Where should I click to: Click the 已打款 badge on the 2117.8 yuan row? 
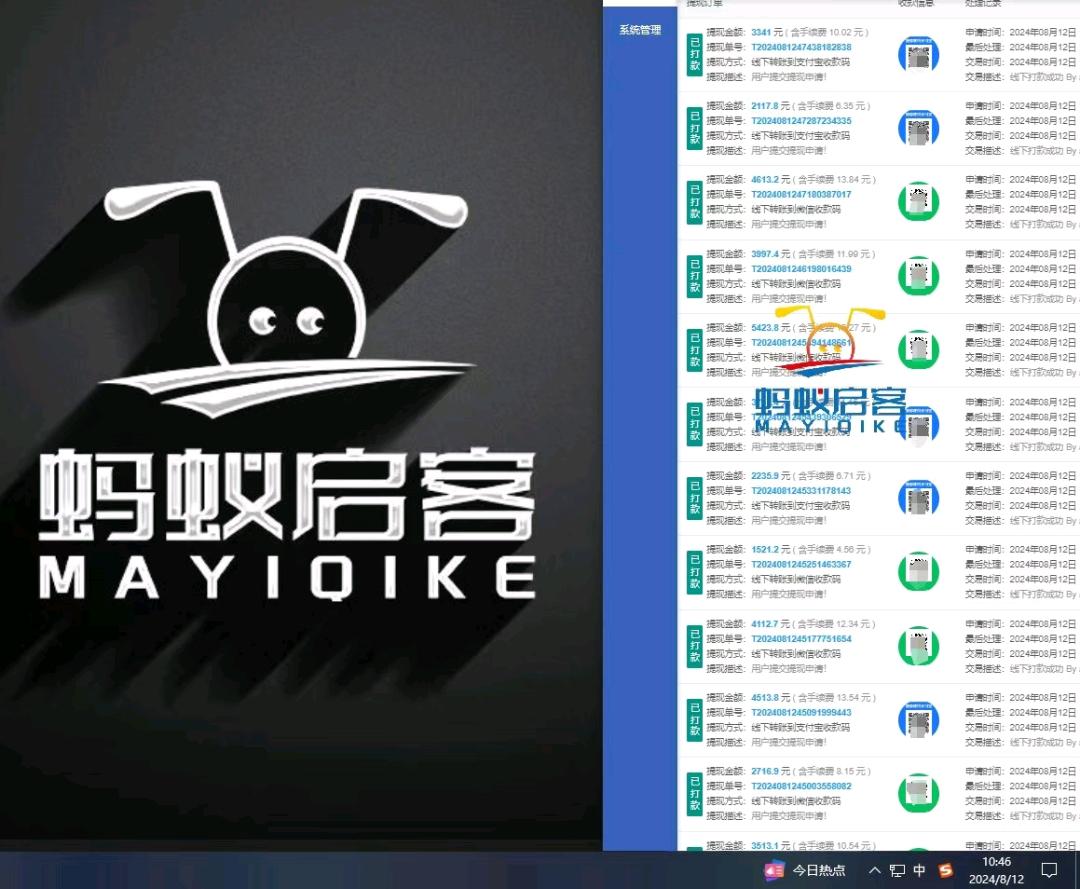coord(695,128)
